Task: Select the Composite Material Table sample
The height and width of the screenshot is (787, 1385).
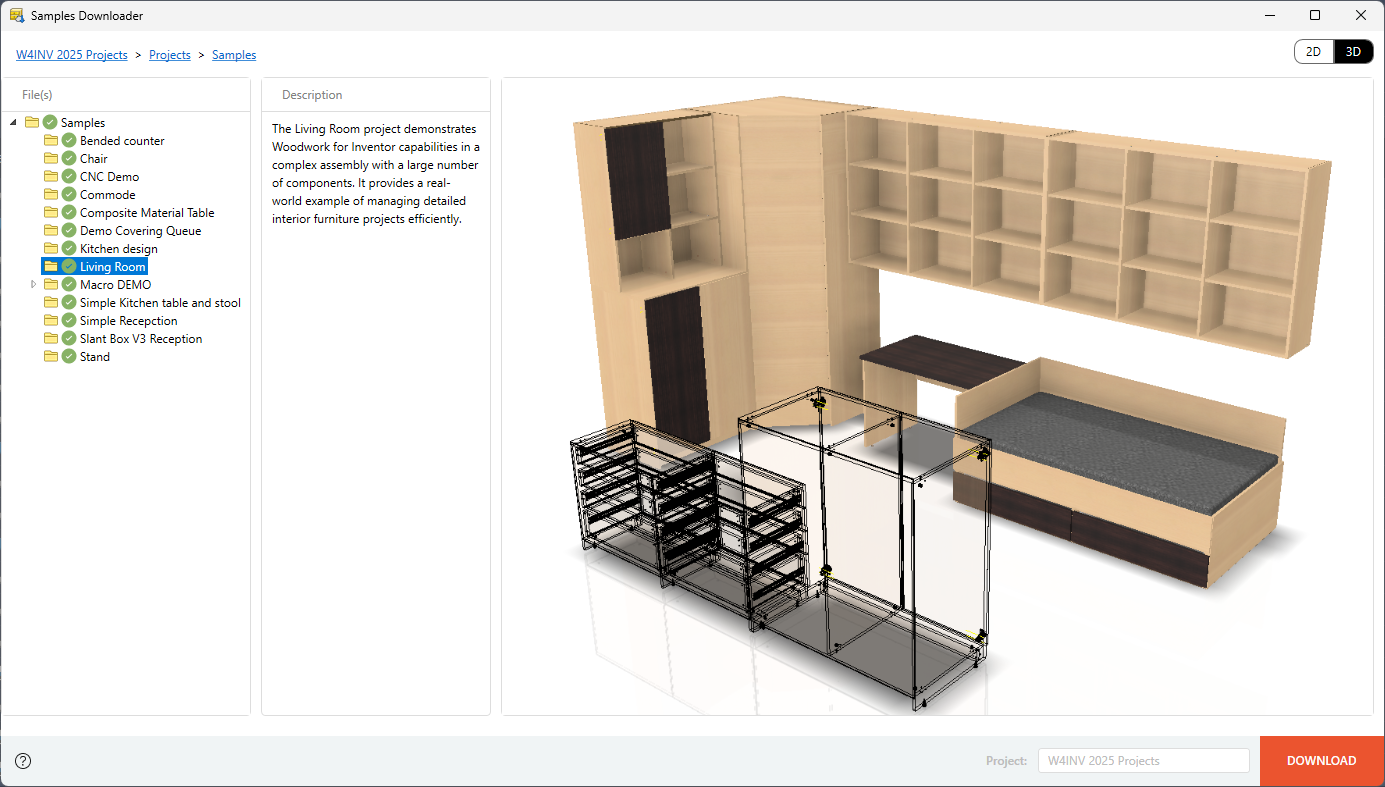Action: tap(147, 213)
